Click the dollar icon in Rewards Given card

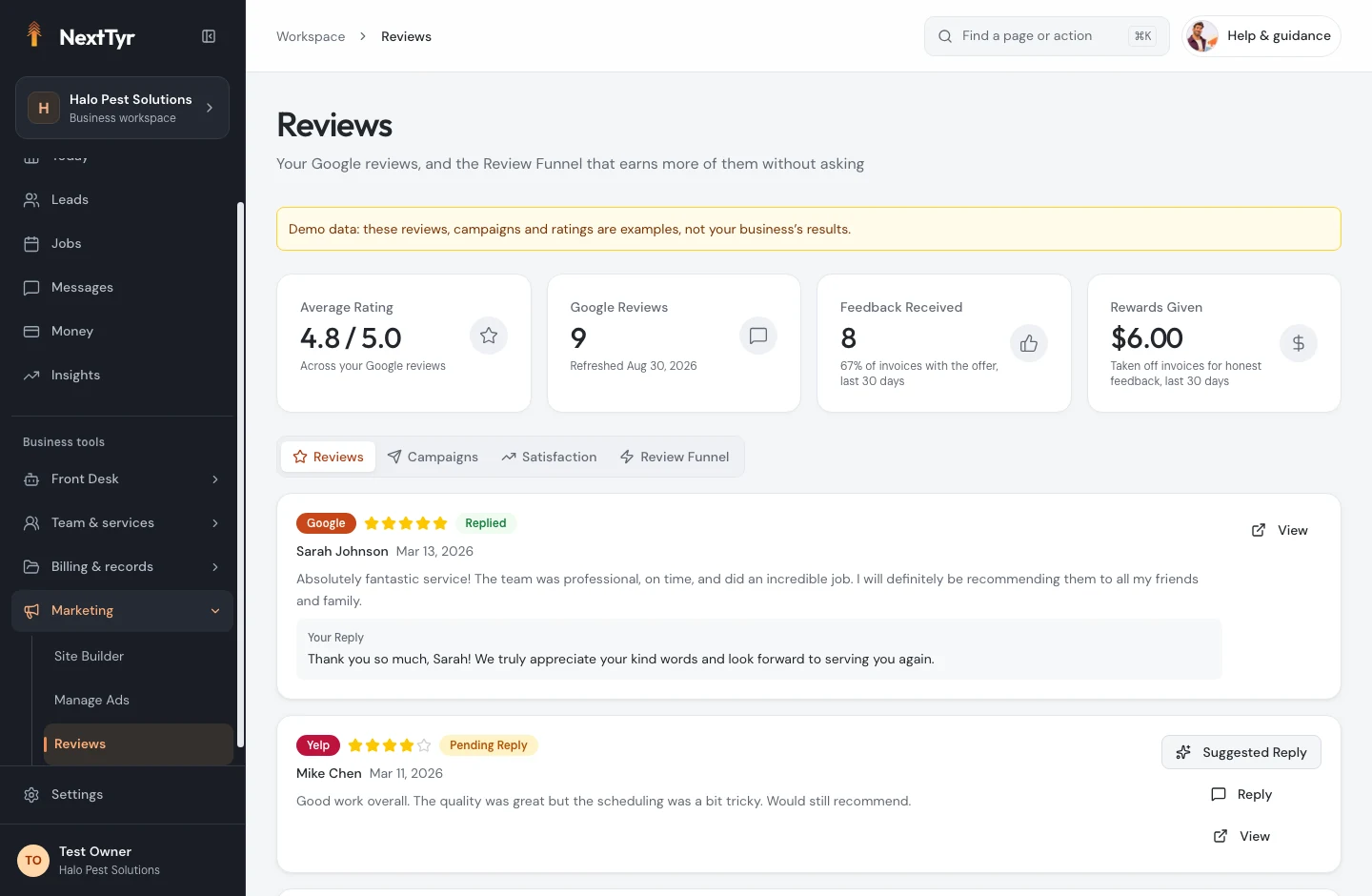(1299, 343)
